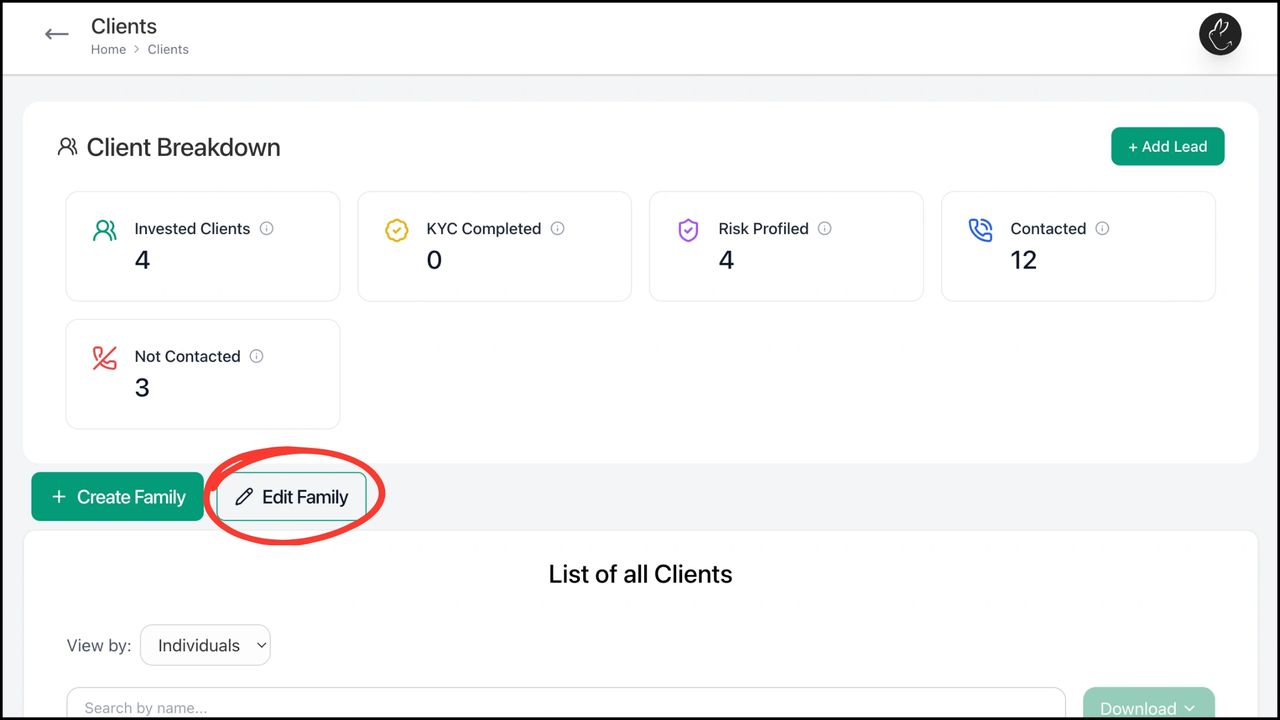Image resolution: width=1280 pixels, height=720 pixels.
Task: Show info for Invested Clients
Action: coord(267,228)
